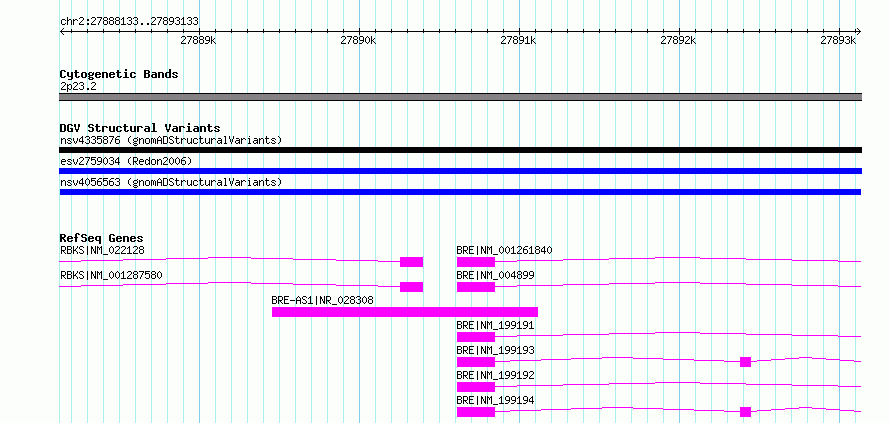
Task: Click the magenta BRE-AS1 NR_028308 bar
Action: click(405, 312)
